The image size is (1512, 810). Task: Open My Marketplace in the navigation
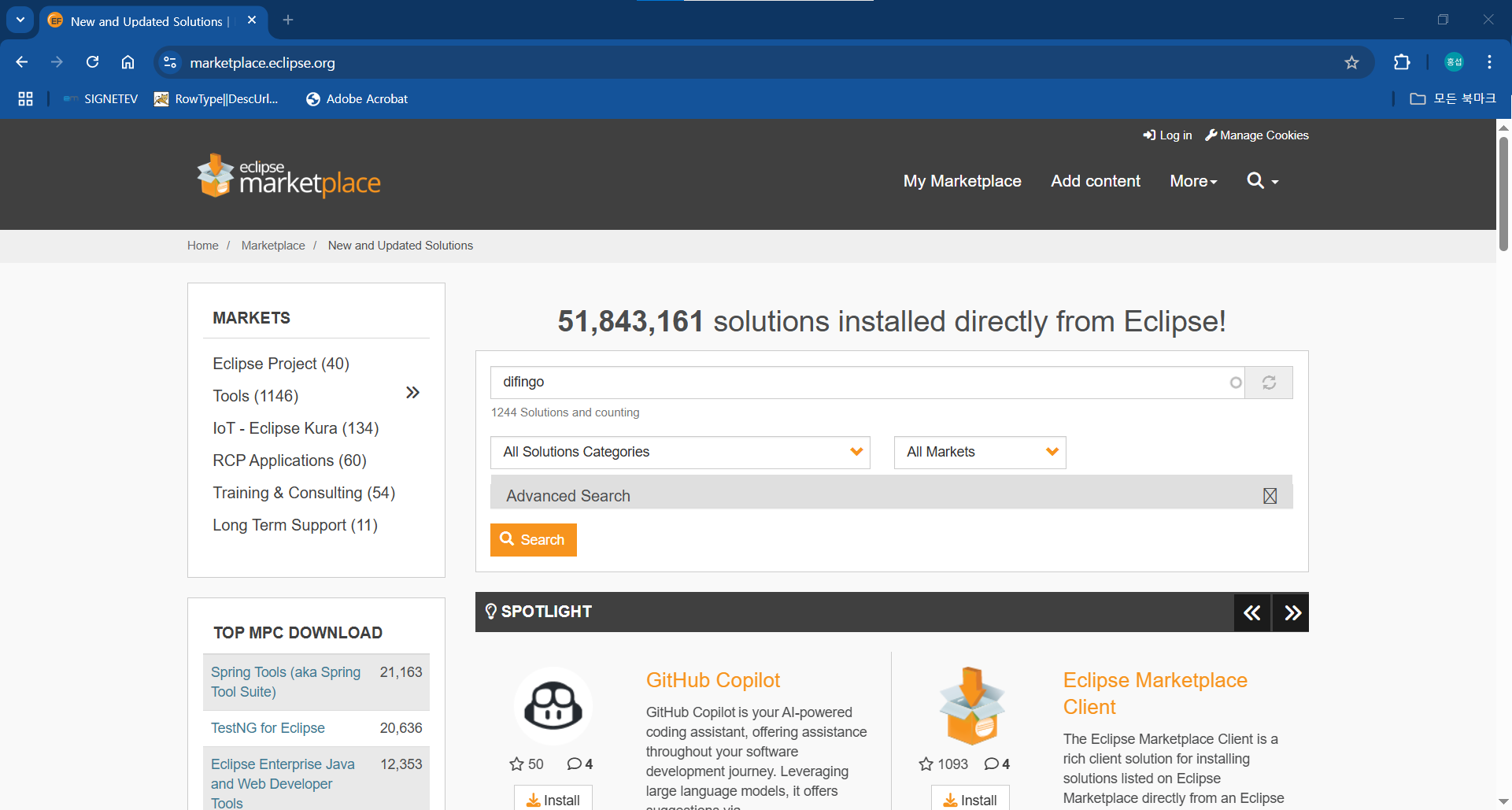click(962, 181)
